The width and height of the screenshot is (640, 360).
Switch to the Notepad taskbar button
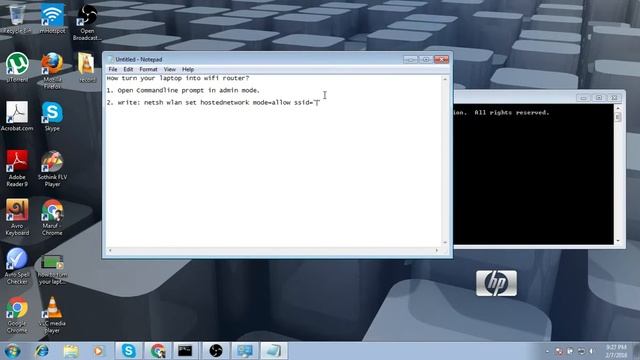click(x=274, y=351)
